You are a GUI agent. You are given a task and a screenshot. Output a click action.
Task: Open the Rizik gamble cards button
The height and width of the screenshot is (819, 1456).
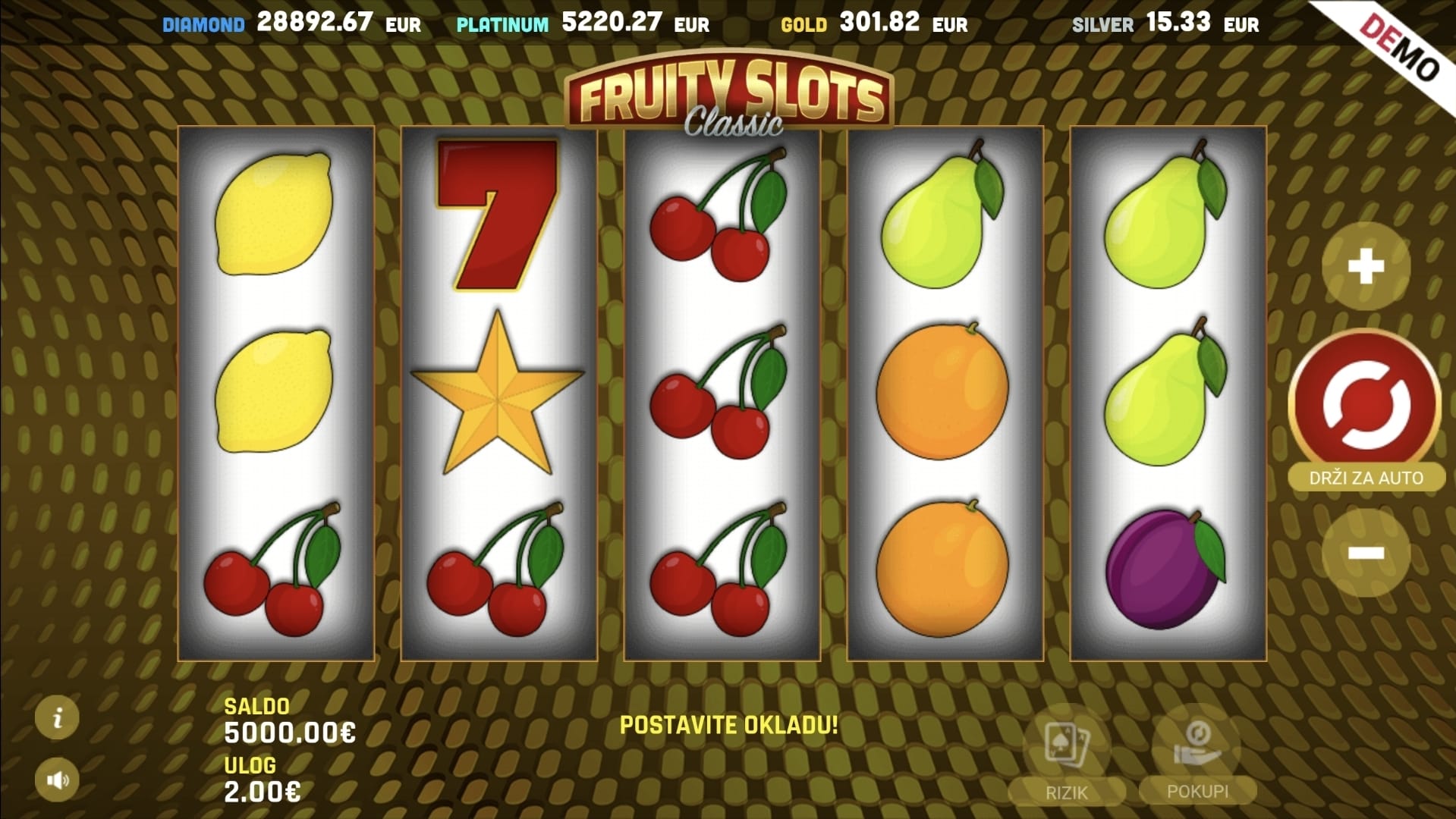click(x=1067, y=755)
